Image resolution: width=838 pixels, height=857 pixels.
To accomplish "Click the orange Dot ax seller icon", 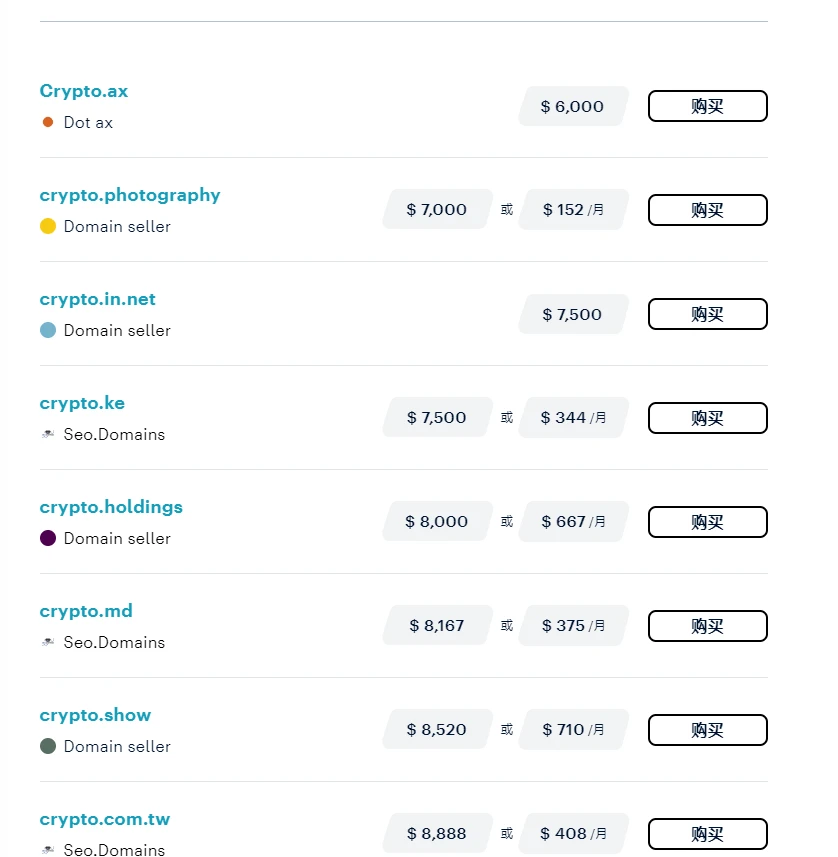I will click(x=48, y=122).
